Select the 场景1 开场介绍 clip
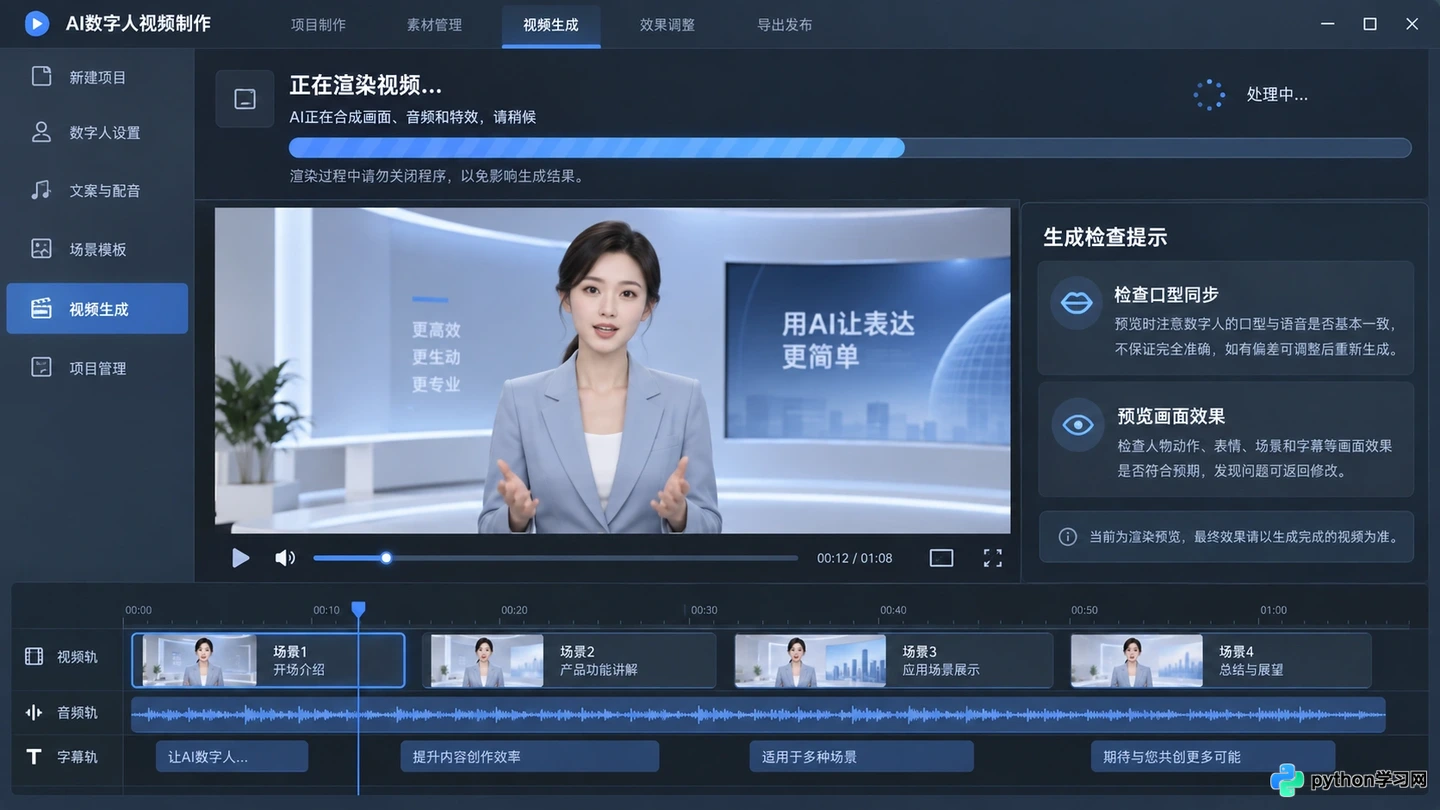This screenshot has width=1440, height=810. (x=268, y=660)
